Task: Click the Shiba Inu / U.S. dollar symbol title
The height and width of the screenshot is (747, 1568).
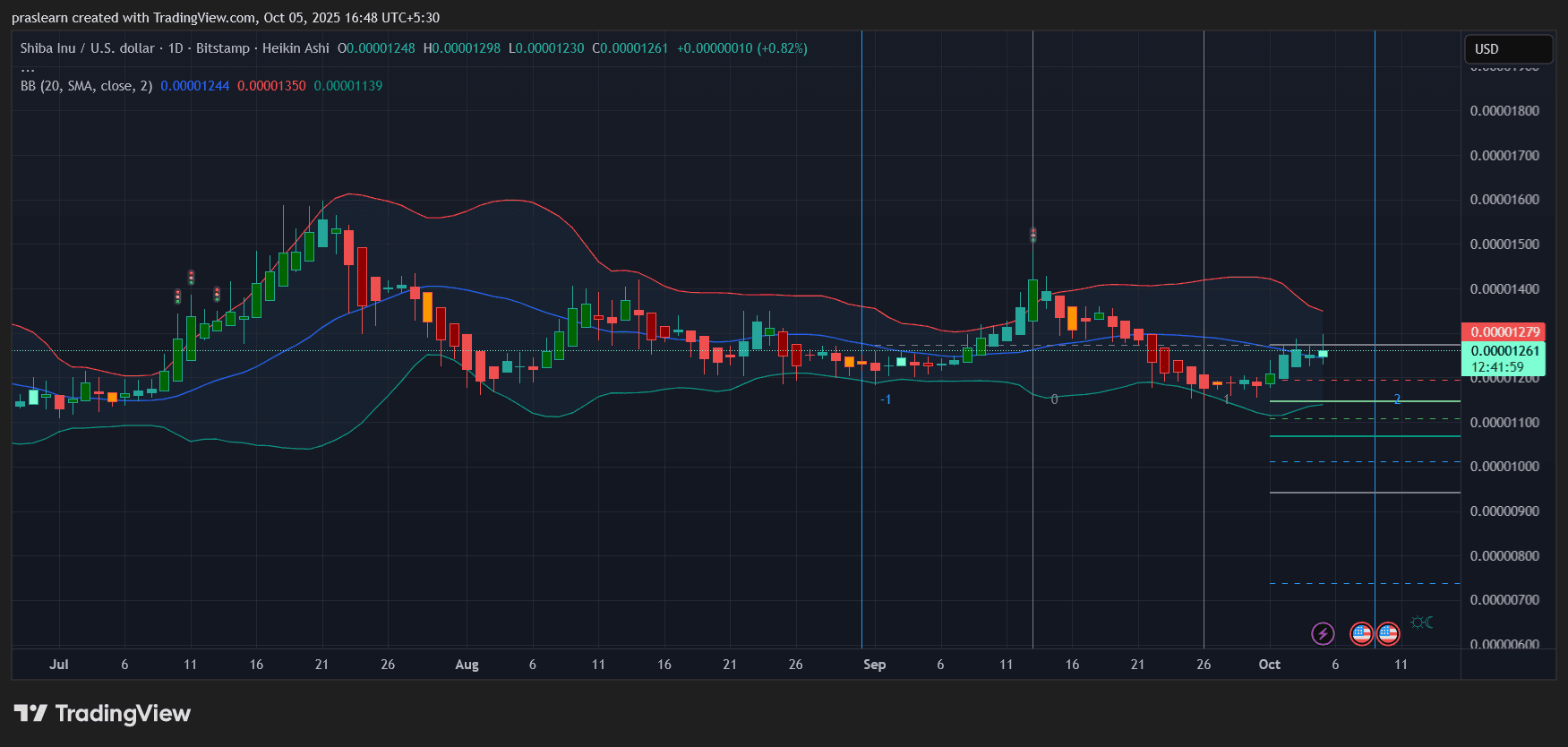Action: point(88,48)
